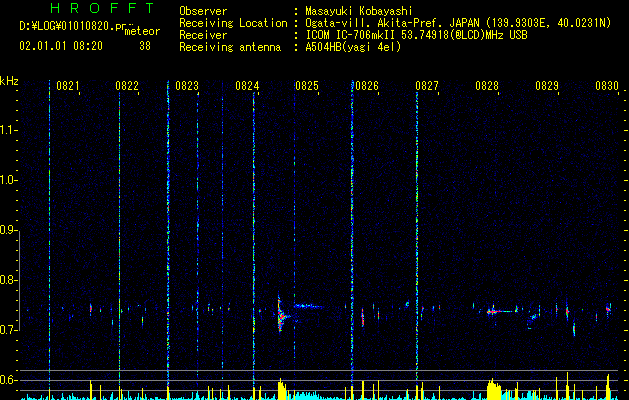Click receiver value ICOM IC-706mkII
The width and height of the screenshot is (629, 400).
pyautogui.click(x=351, y=35)
